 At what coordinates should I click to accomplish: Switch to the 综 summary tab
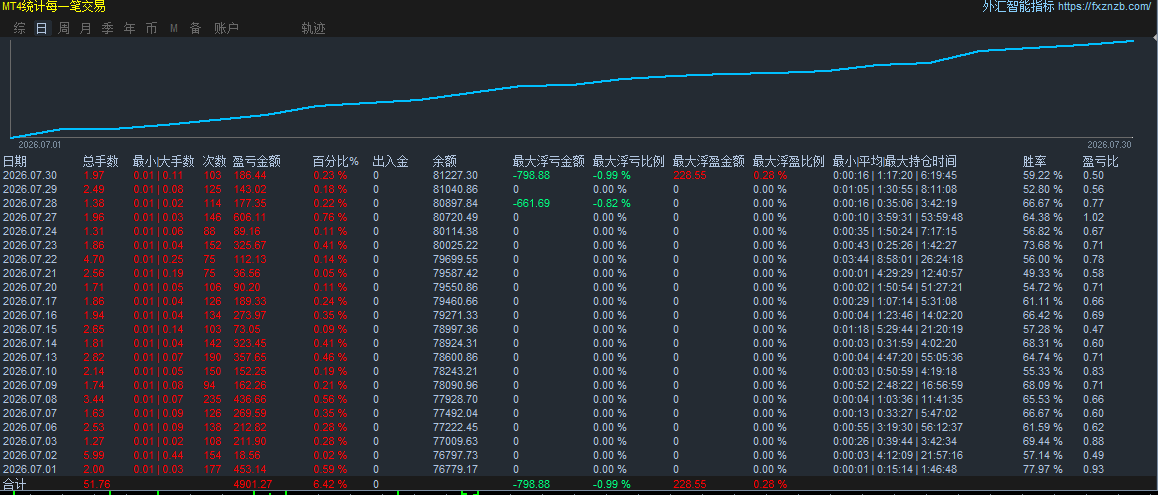click(x=19, y=29)
